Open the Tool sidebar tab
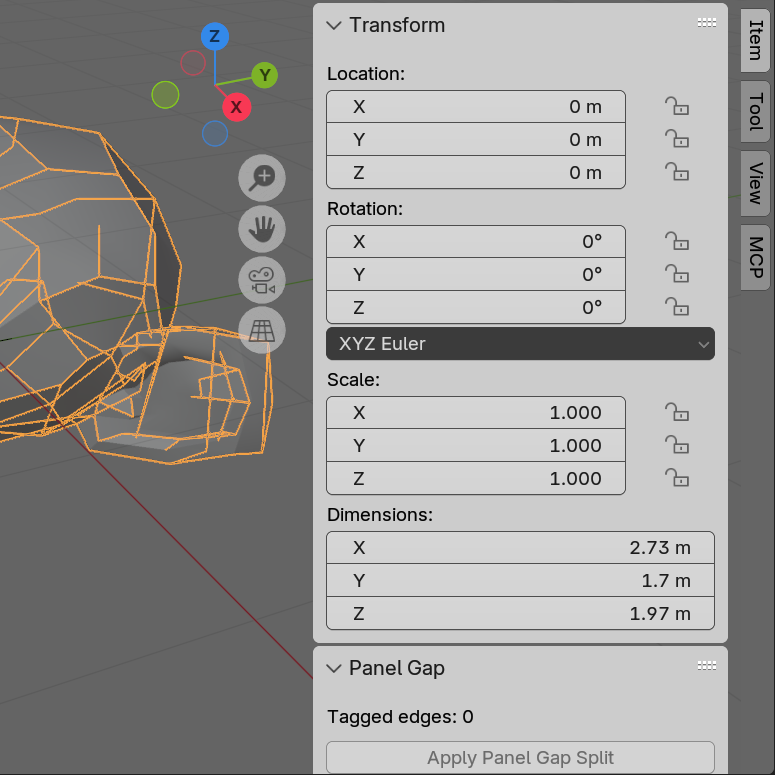Image resolution: width=775 pixels, height=775 pixels. (755, 112)
